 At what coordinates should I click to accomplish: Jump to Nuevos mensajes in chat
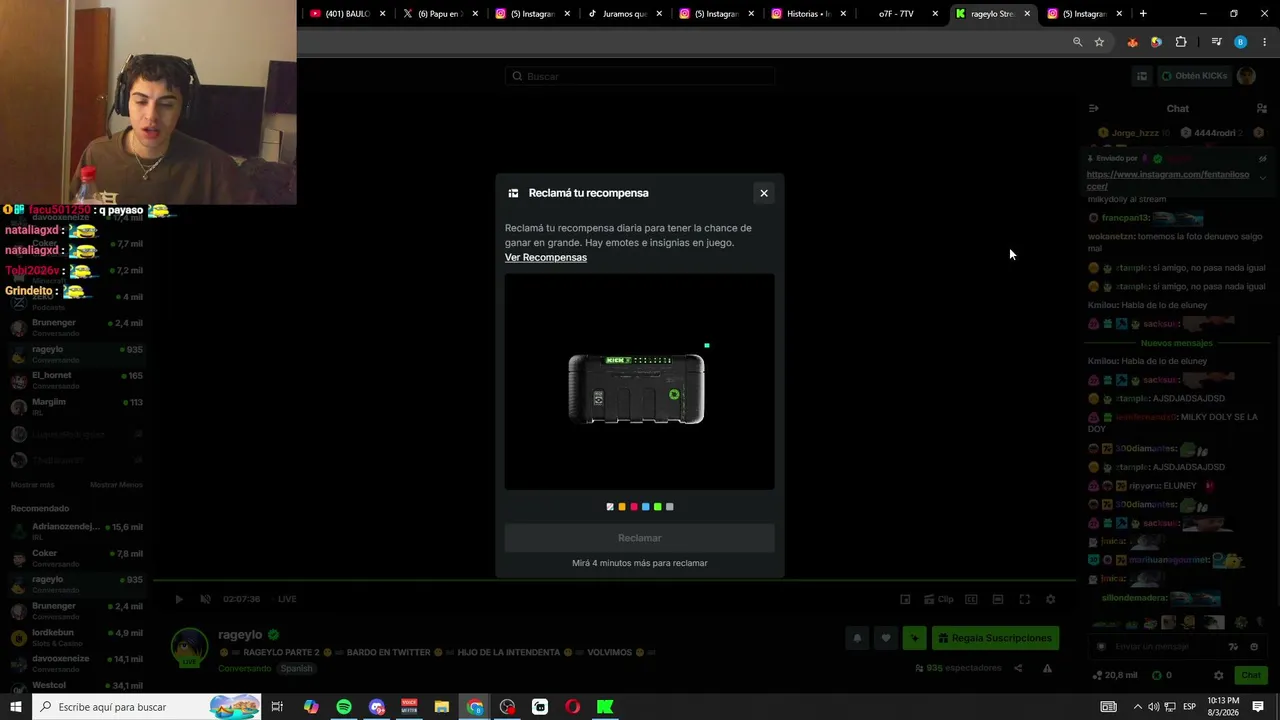(x=1177, y=343)
